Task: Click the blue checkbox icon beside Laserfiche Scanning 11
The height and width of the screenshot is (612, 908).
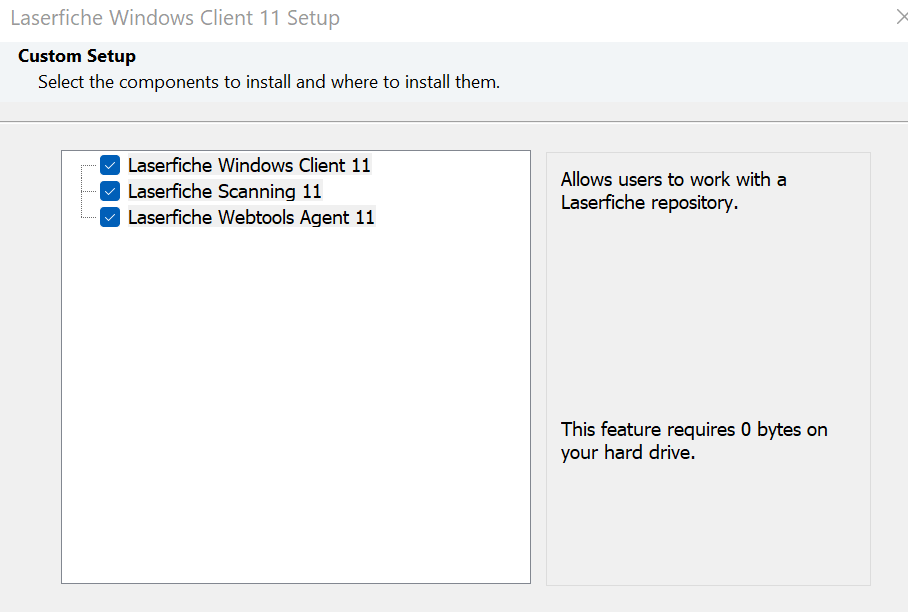Action: 110,191
